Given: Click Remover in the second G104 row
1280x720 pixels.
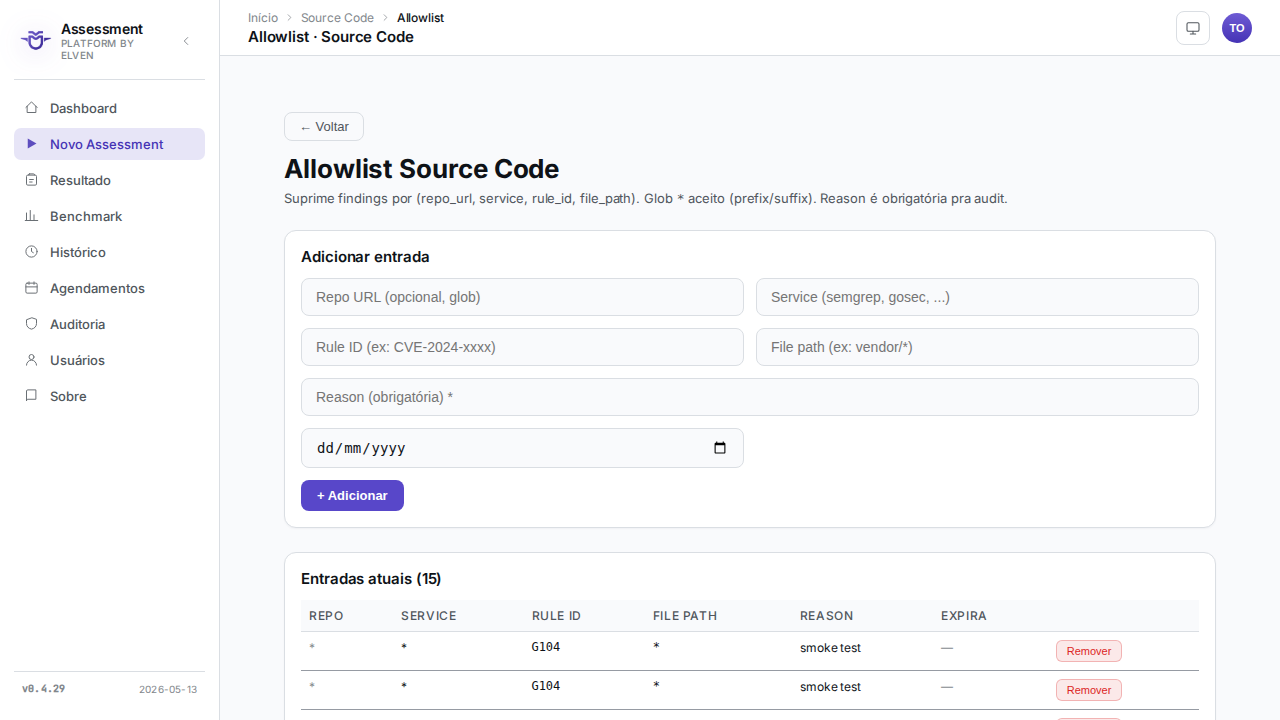Looking at the screenshot, I should [1089, 690].
